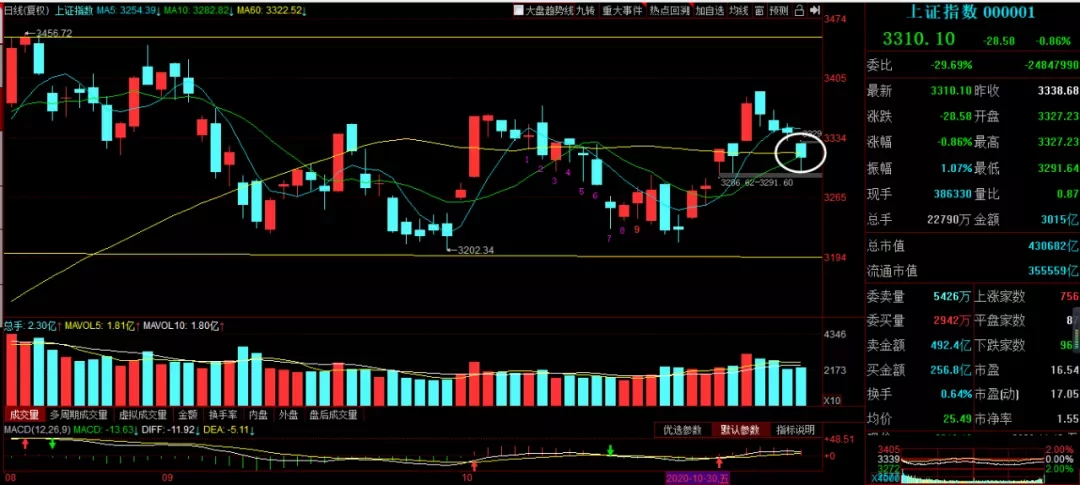This screenshot has width=1080, height=485.
Task: Open 重大事件 in the chart toolbar
Action: pos(622,11)
